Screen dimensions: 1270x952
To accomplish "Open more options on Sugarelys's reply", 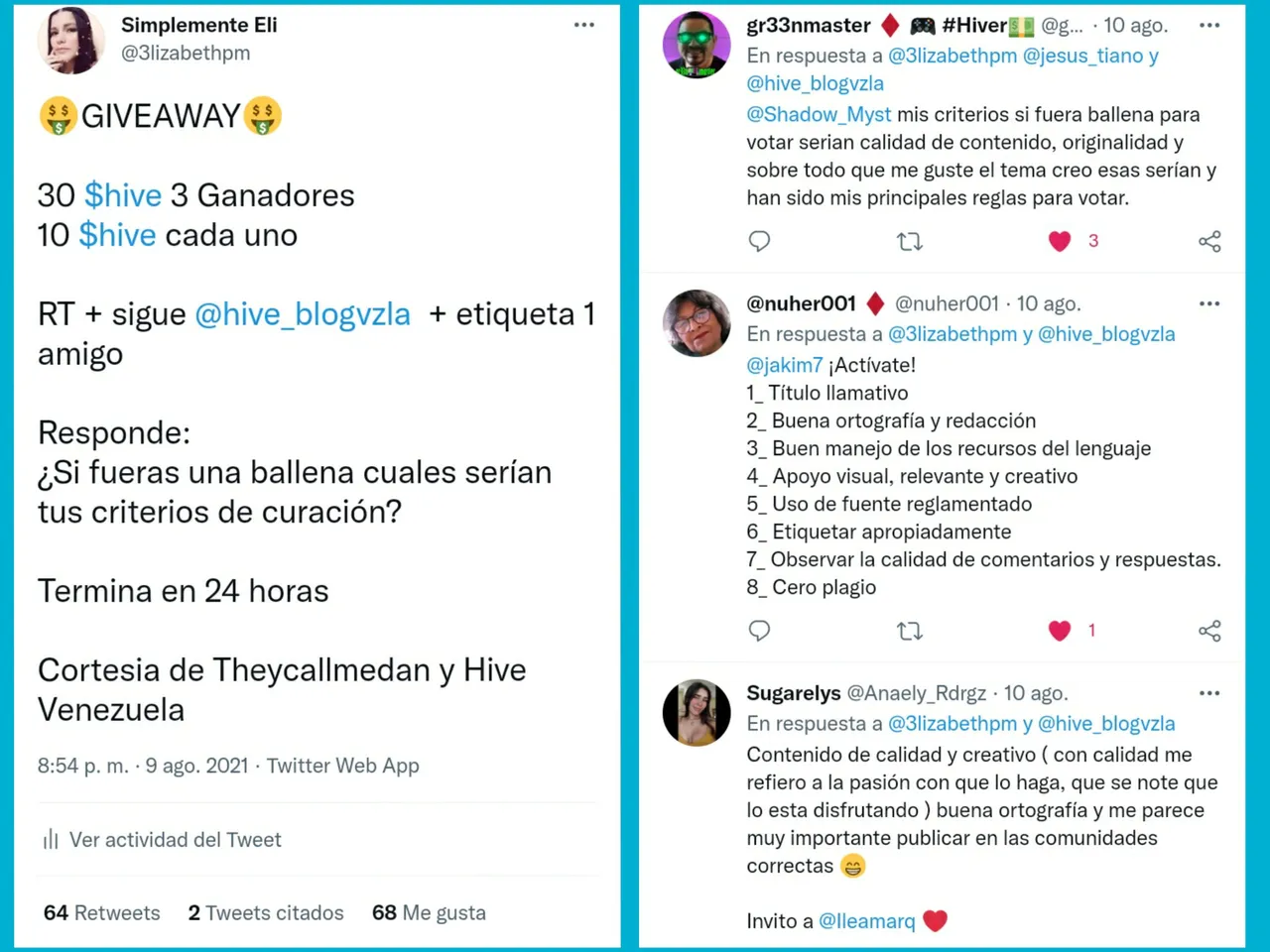I will click(1209, 693).
